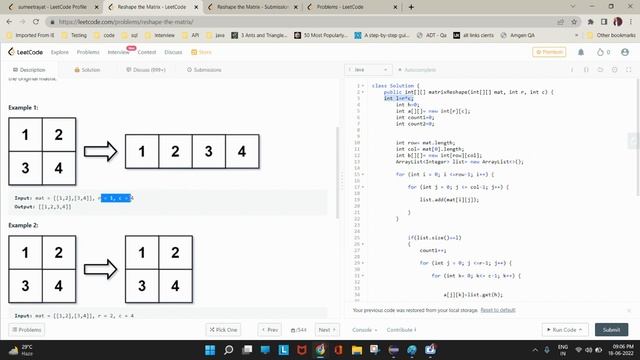Image resolution: width=640 pixels, height=360 pixels.
Task: Share this page from the address bar
Action: (x=560, y=22)
